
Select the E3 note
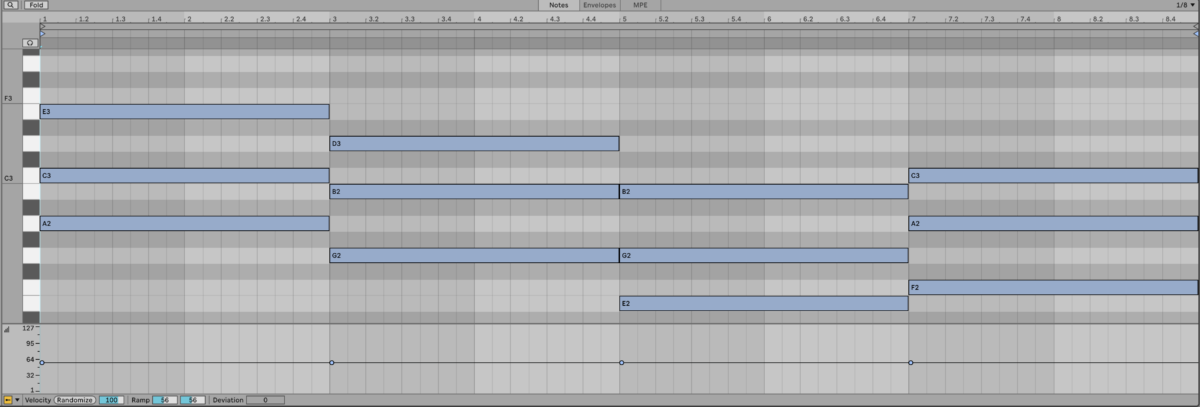pos(184,112)
